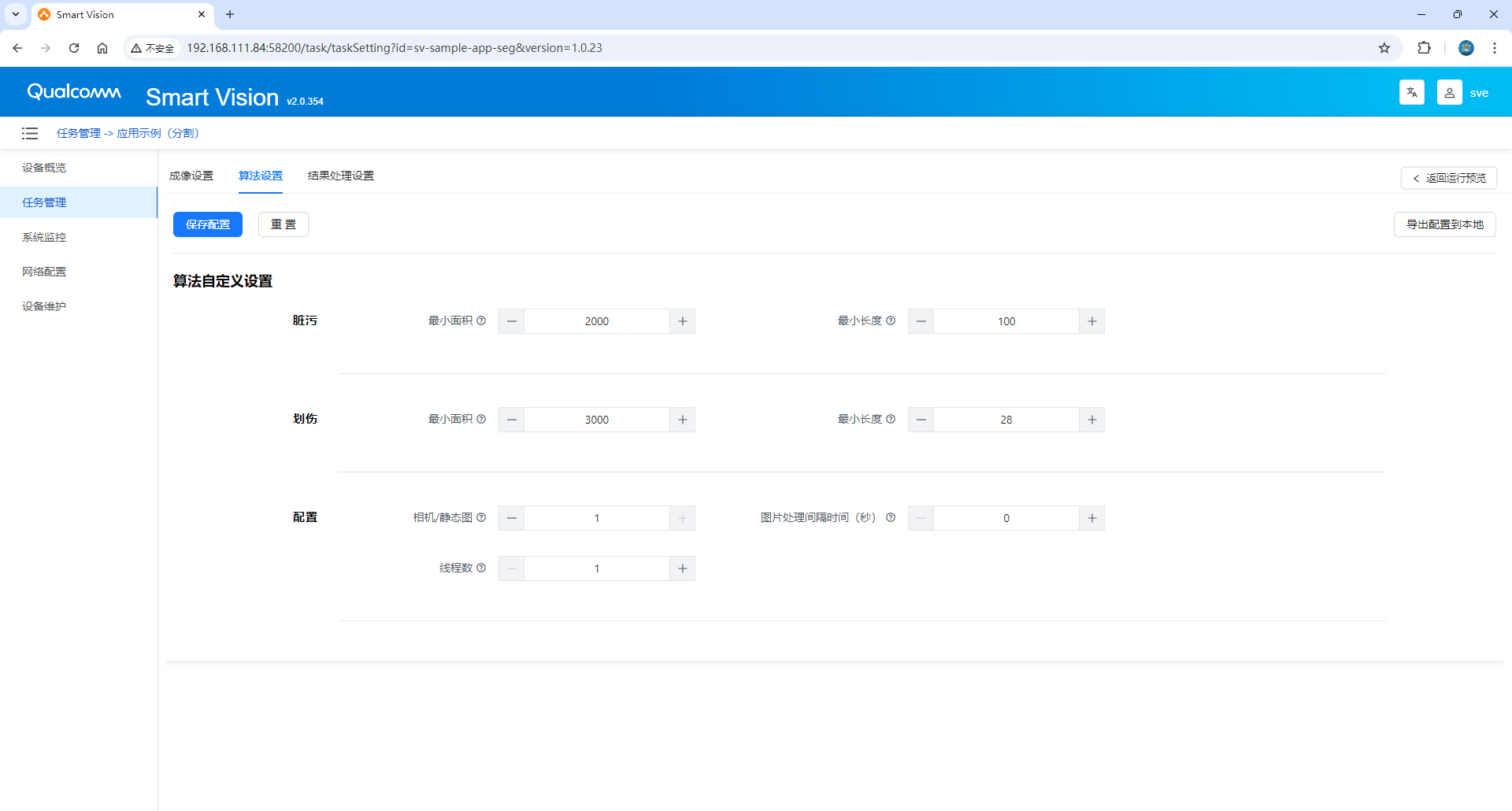Screen dimensions: 1512x811
Task: Close the Smart Vision browser tab
Action: coord(202,14)
